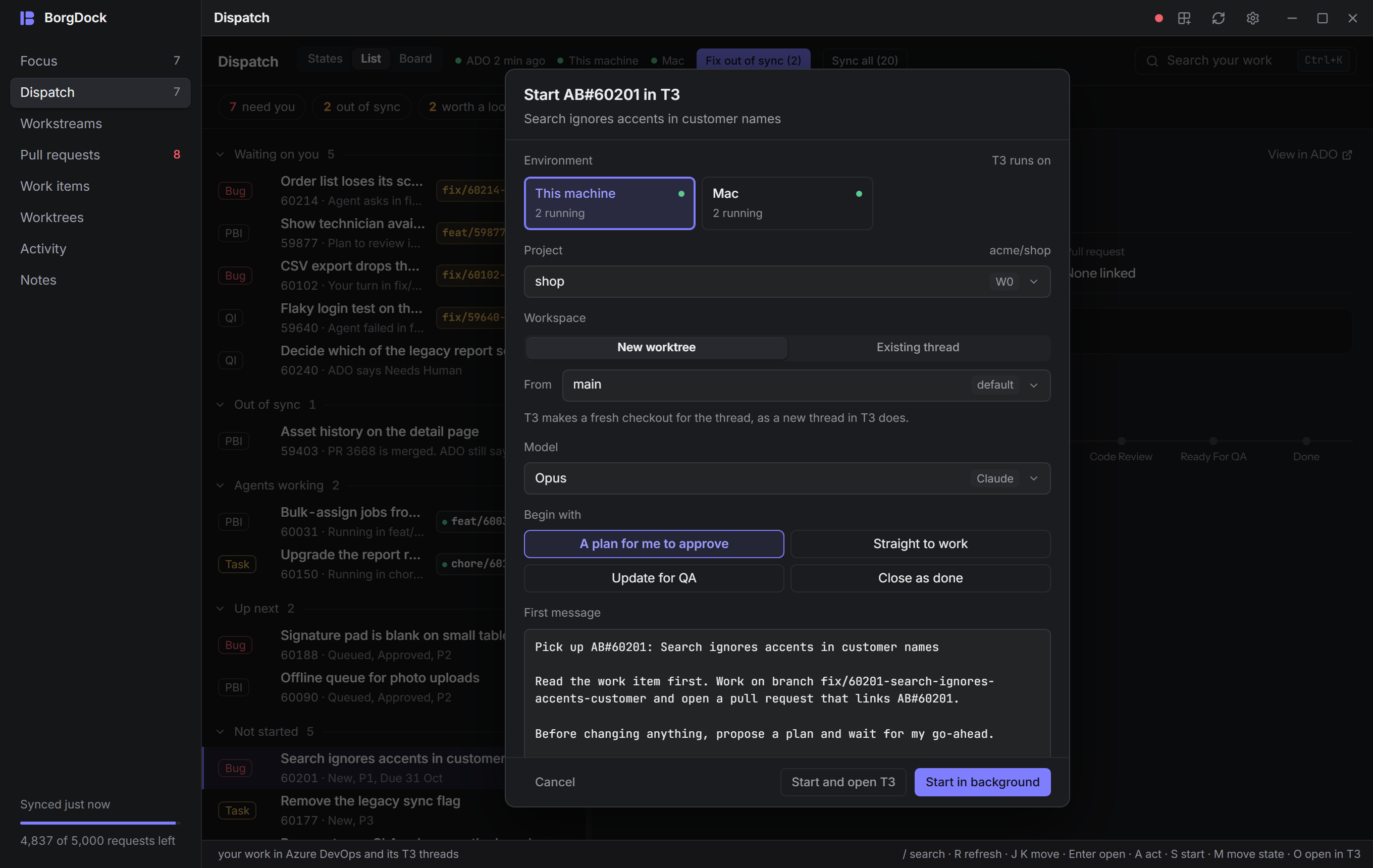Click the Task tag on Upgrade the report row

(237, 564)
